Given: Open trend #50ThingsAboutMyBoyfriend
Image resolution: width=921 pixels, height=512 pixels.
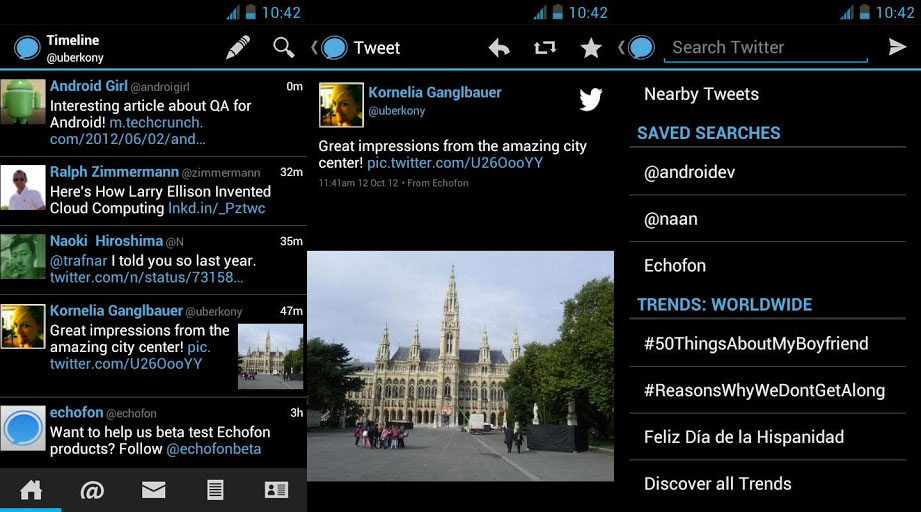Looking at the screenshot, I should click(x=755, y=343).
